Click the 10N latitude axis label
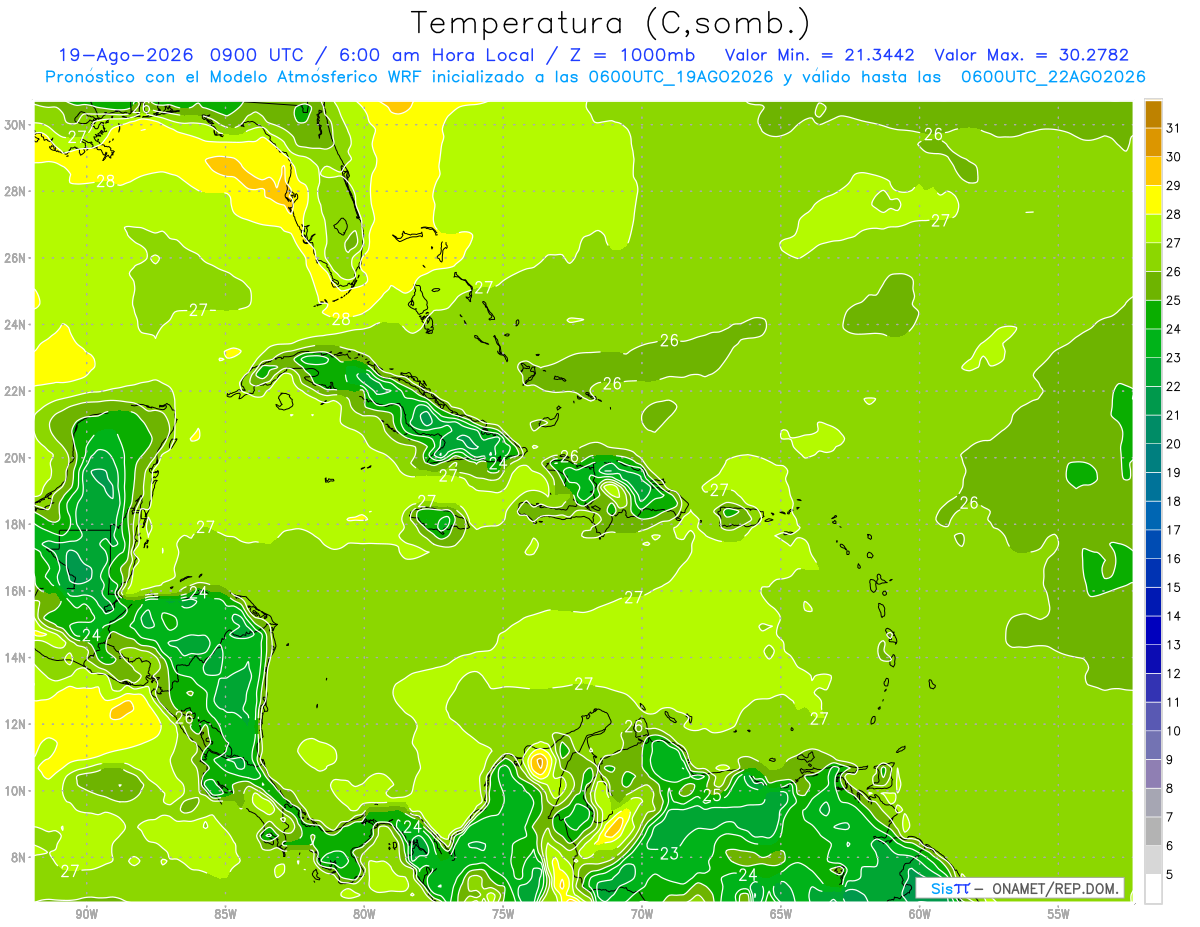 (x=17, y=791)
